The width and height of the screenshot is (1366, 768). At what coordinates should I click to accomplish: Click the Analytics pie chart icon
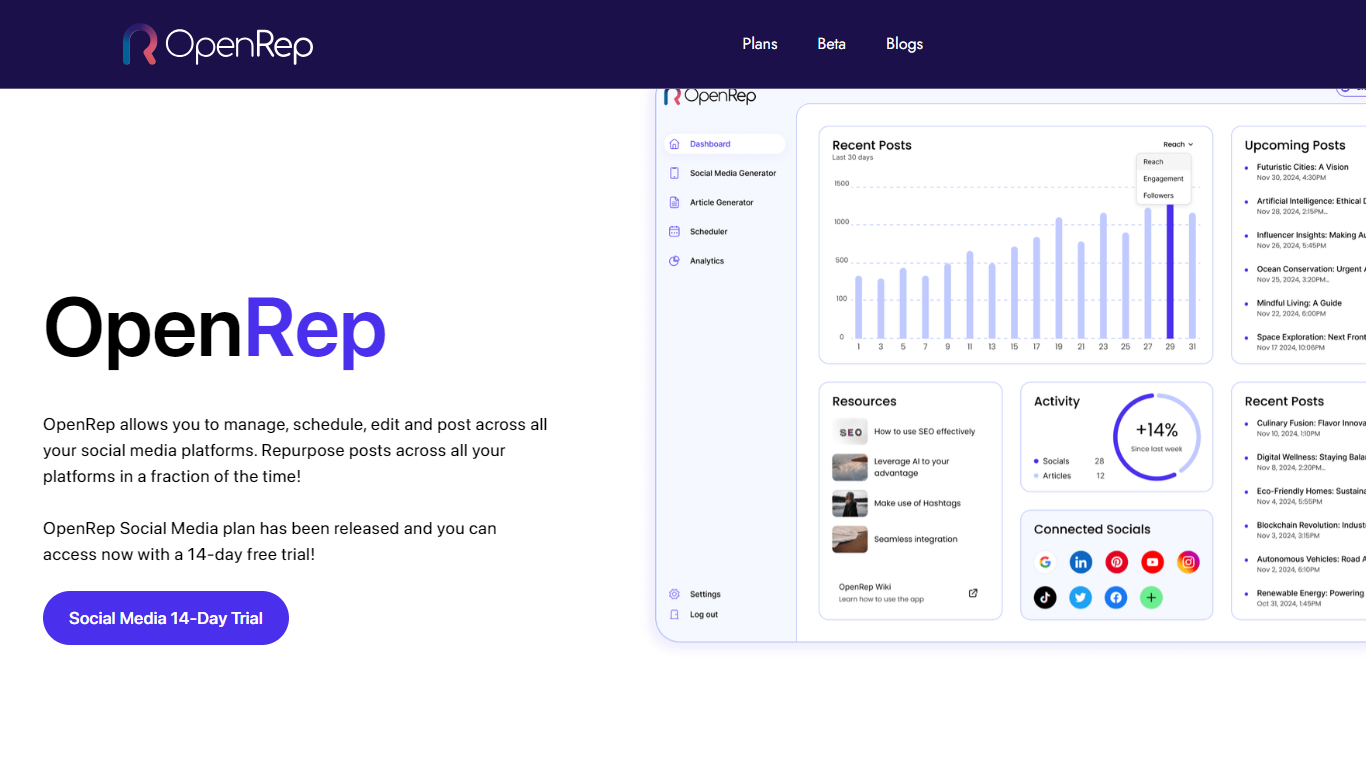click(x=674, y=261)
